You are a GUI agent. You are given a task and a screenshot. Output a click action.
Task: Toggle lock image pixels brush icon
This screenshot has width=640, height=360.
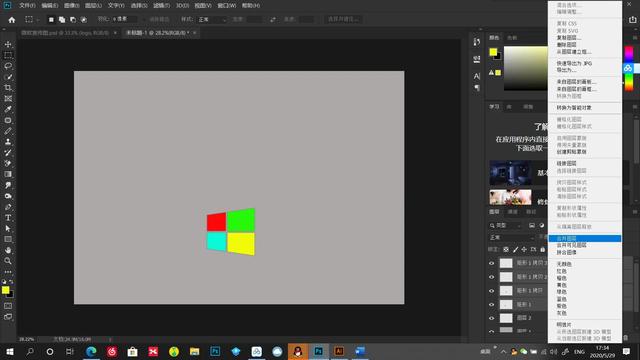(515, 249)
